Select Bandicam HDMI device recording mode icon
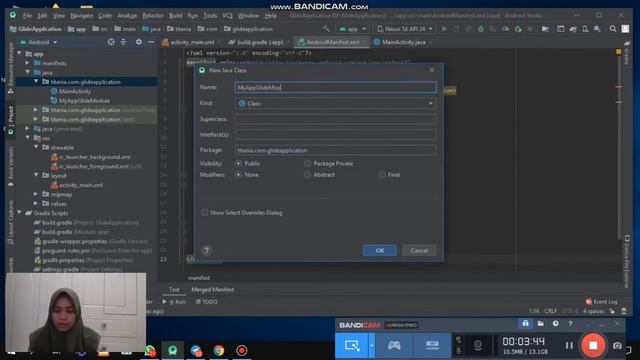The image size is (640, 360). tap(432, 346)
